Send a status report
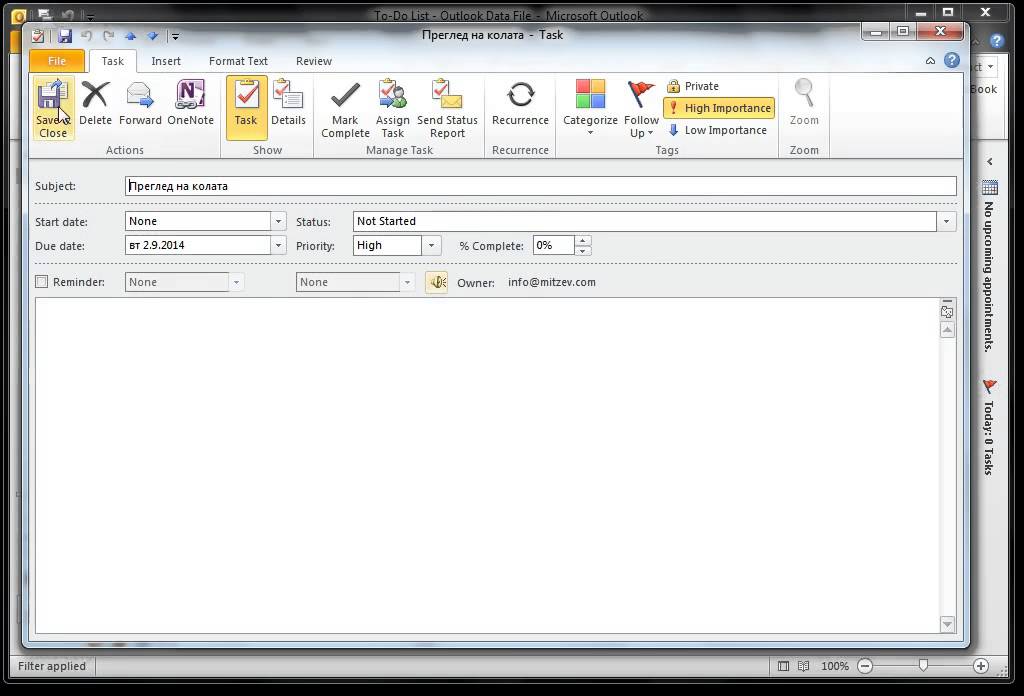 click(x=447, y=108)
